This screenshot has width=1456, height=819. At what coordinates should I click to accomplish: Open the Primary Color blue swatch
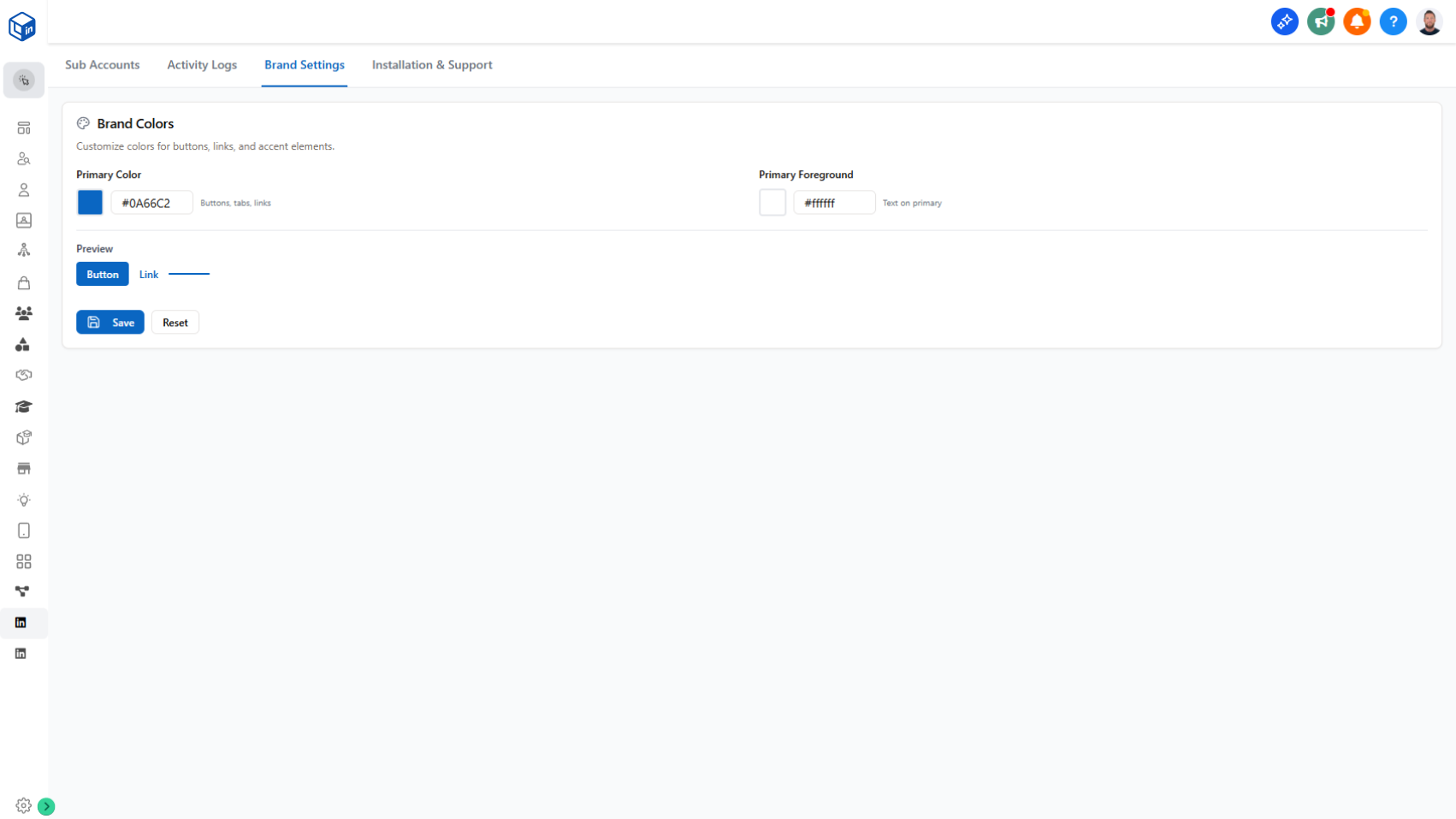coord(90,203)
